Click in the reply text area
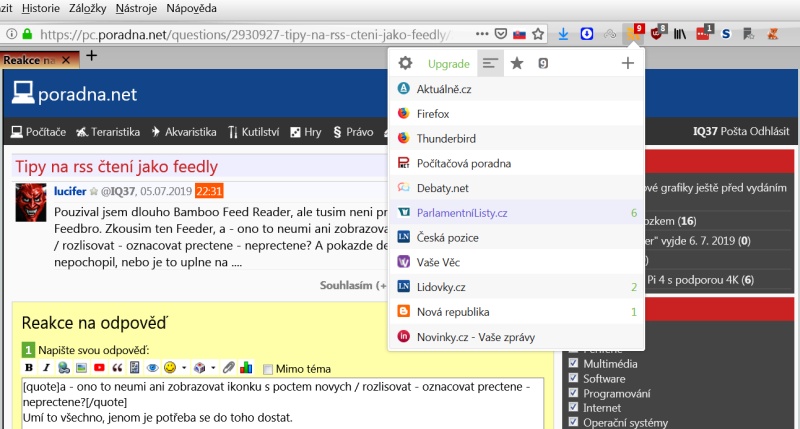 tap(283, 403)
